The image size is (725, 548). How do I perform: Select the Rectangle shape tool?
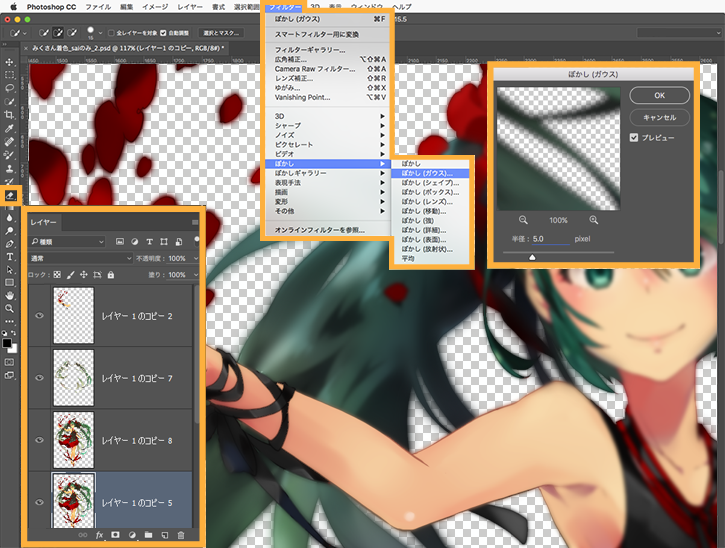pos(9,283)
